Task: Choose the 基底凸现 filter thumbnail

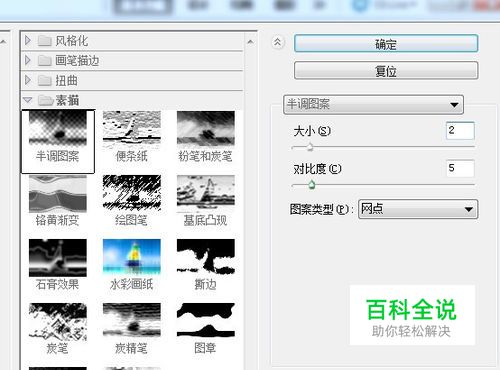Action: (206, 193)
